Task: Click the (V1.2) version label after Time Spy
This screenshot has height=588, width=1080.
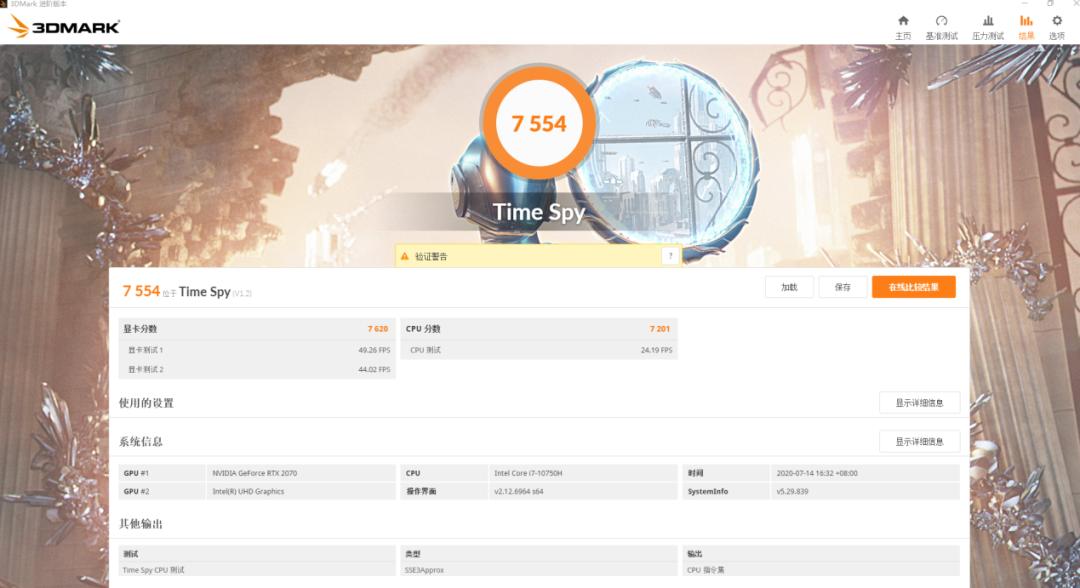Action: (242, 293)
